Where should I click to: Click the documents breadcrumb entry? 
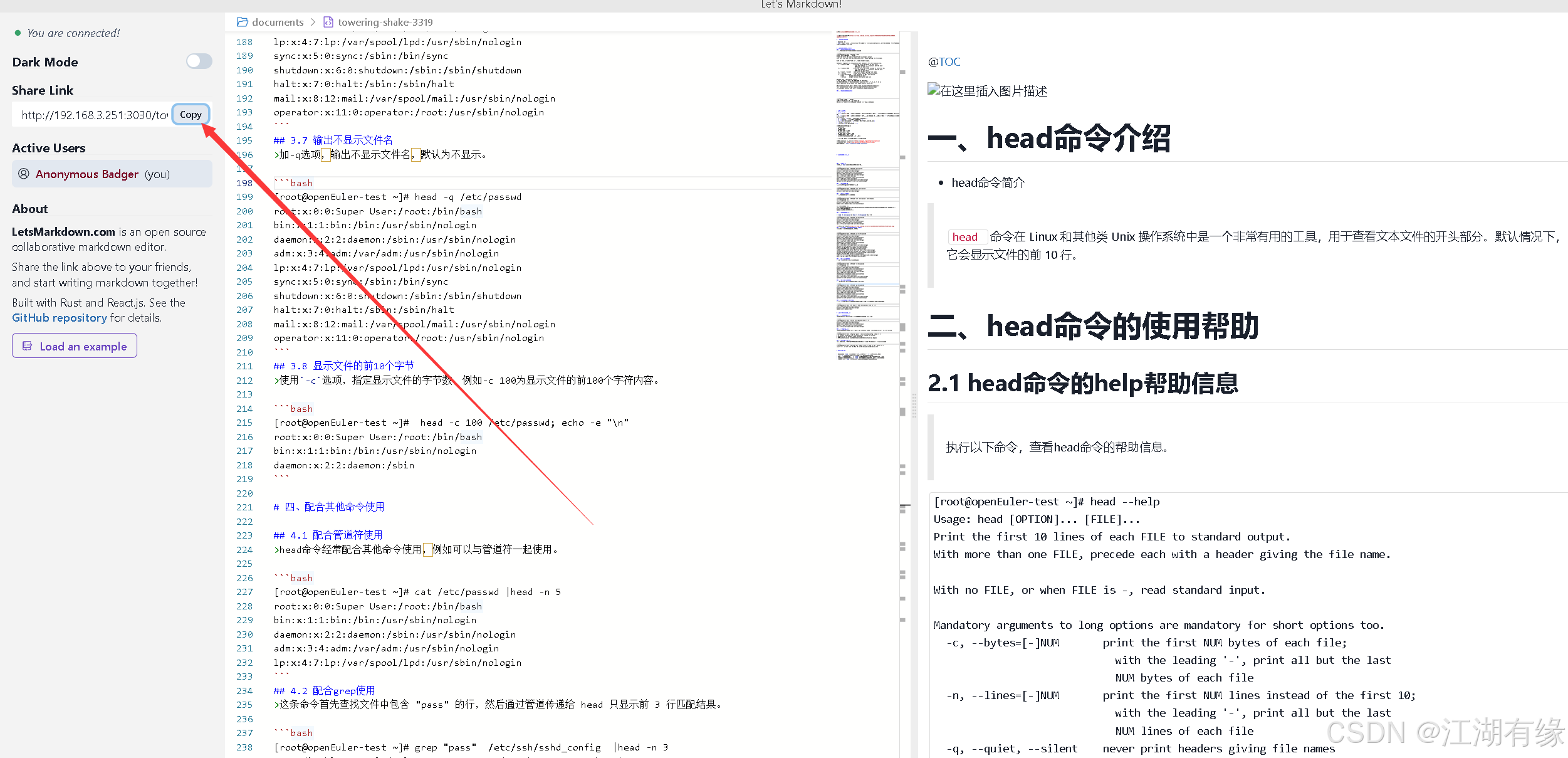point(277,21)
